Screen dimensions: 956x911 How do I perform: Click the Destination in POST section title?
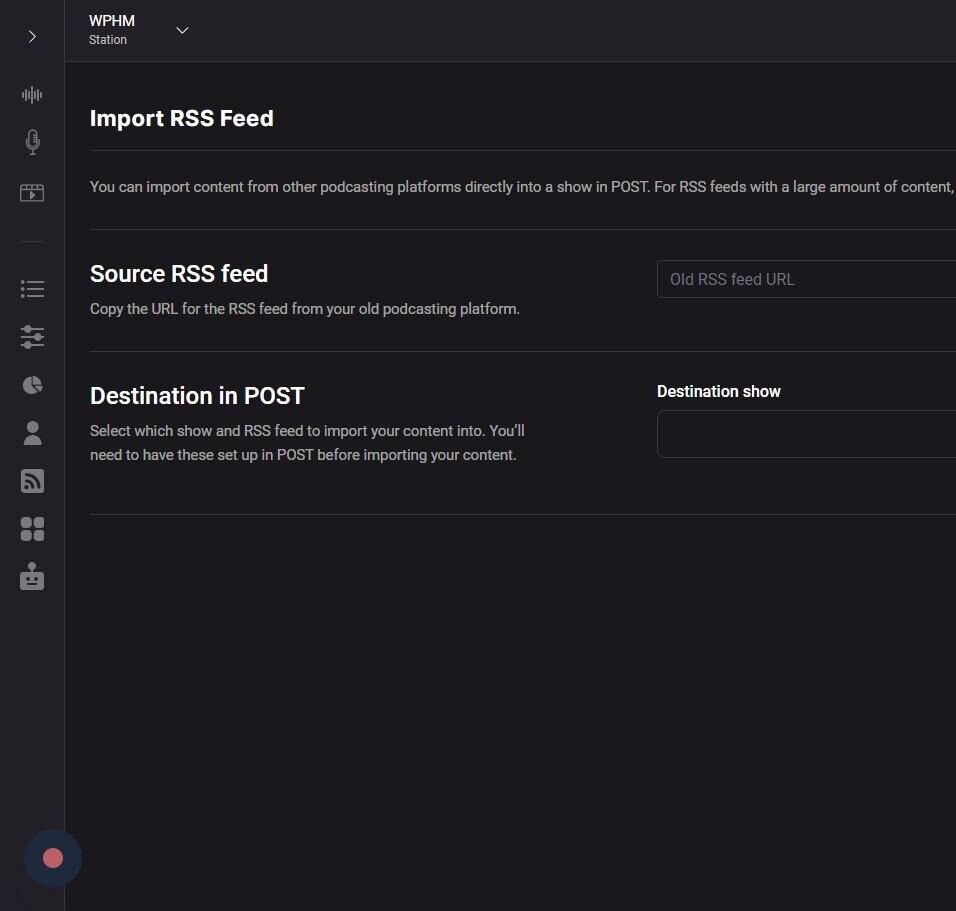[x=197, y=396]
